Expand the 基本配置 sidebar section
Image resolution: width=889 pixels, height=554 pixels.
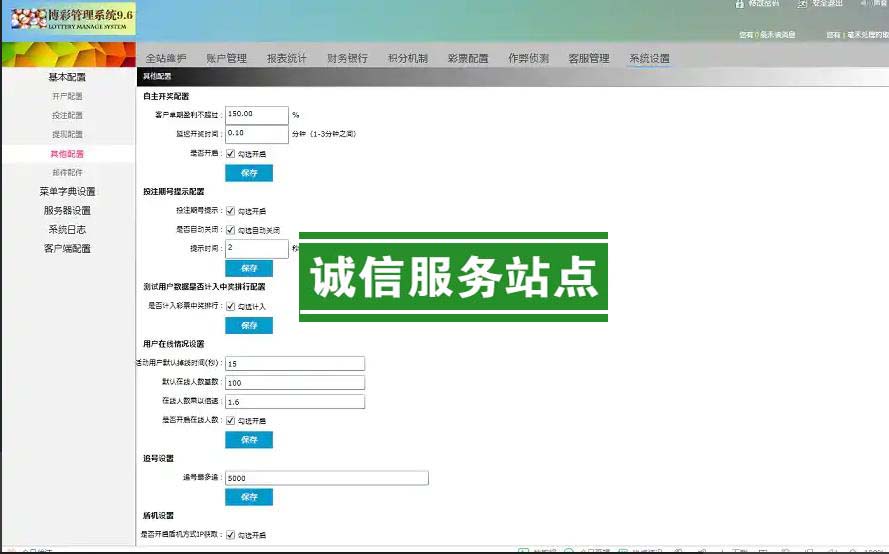67,77
